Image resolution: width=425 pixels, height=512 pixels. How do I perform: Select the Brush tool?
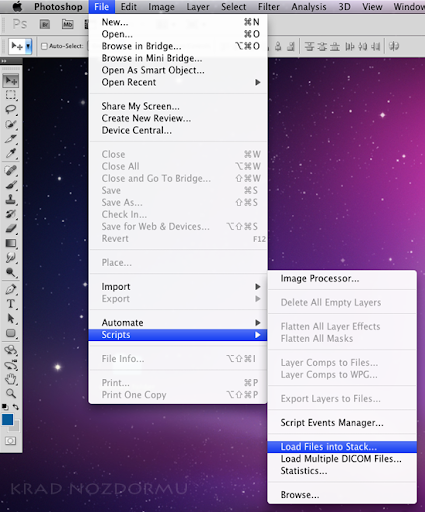[x=11, y=185]
